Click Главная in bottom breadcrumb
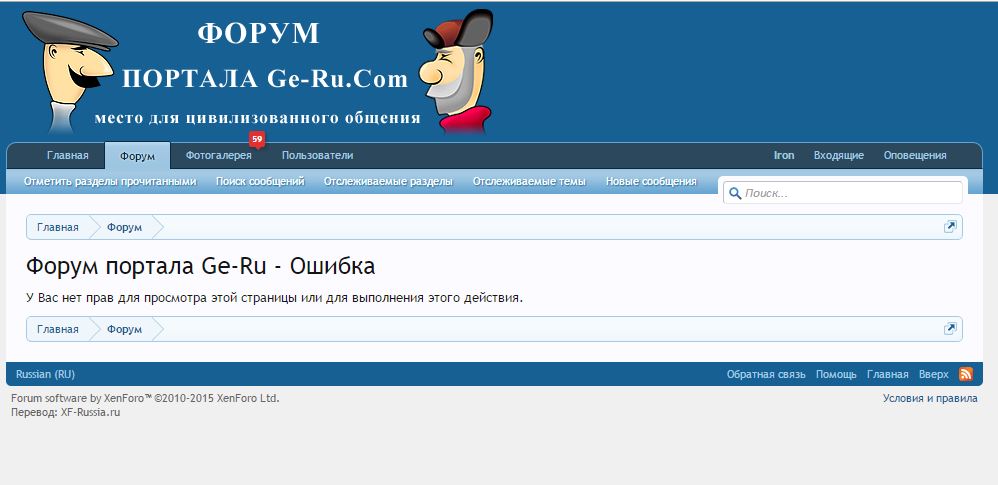Screen dimensions: 998x485 coord(58,329)
